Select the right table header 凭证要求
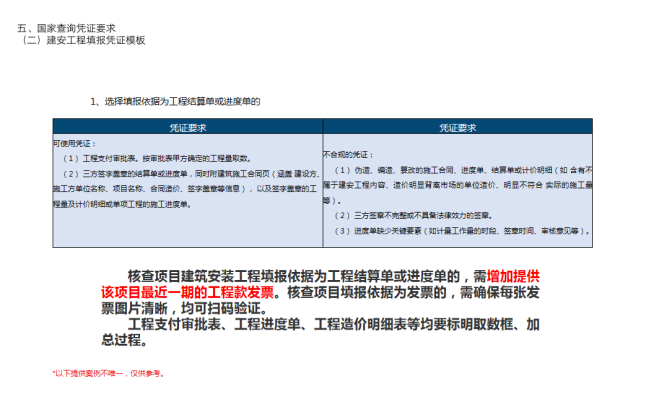 (x=457, y=128)
